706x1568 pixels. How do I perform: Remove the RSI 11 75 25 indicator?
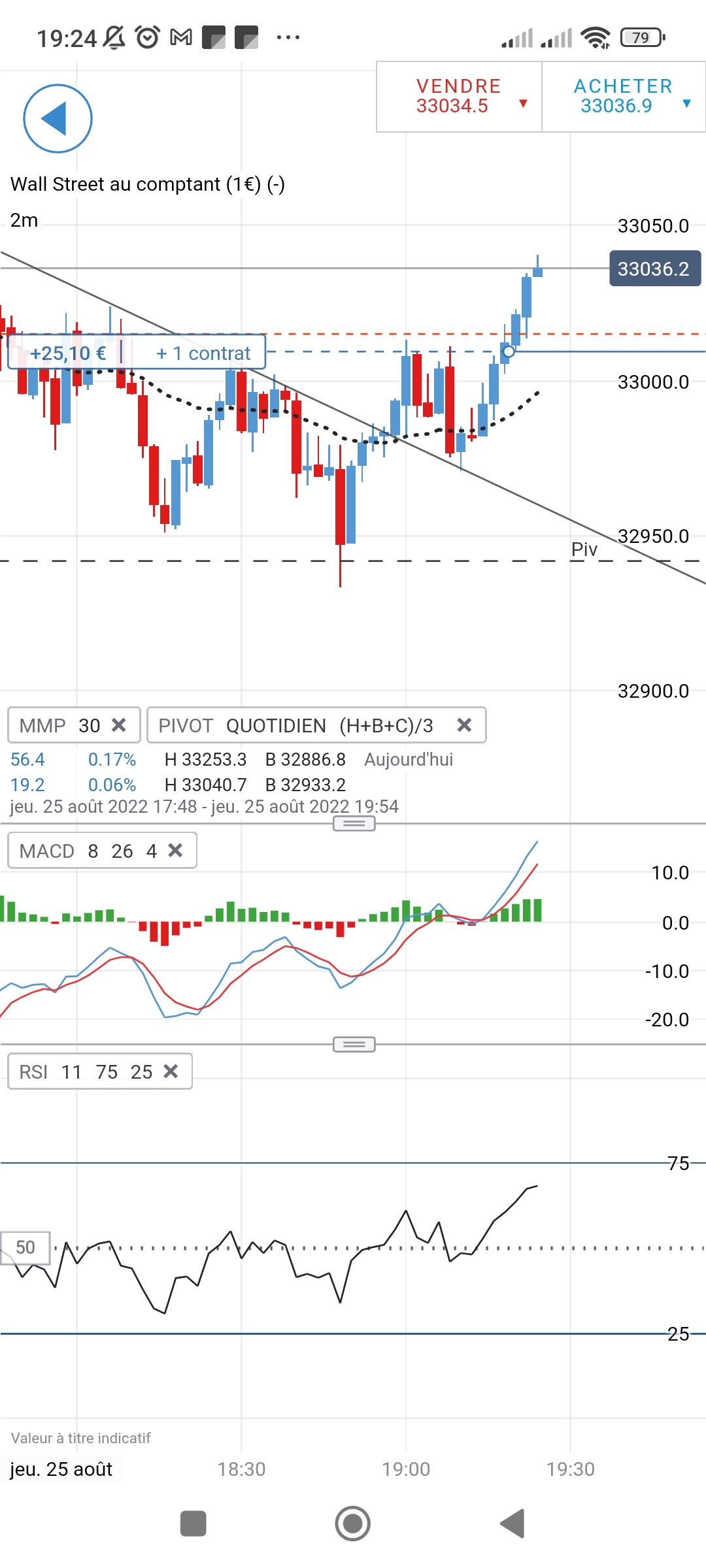pyautogui.click(x=171, y=1071)
